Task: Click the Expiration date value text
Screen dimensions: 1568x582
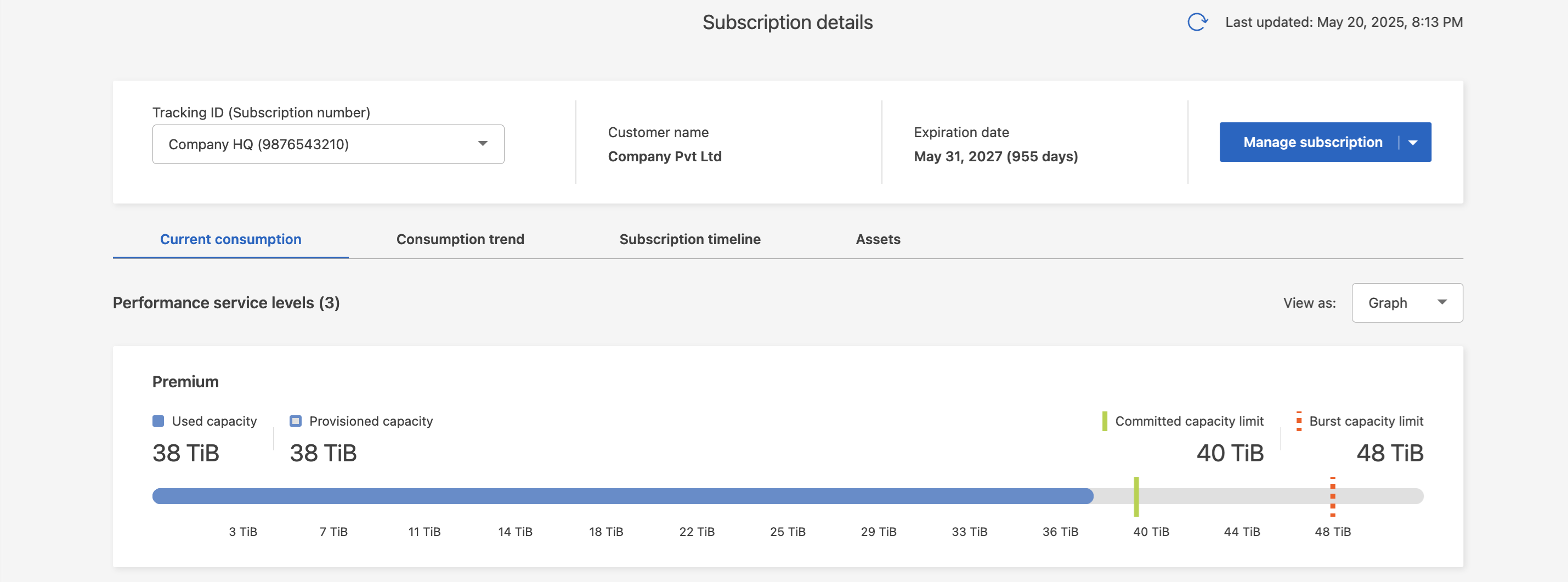Action: 995,156
